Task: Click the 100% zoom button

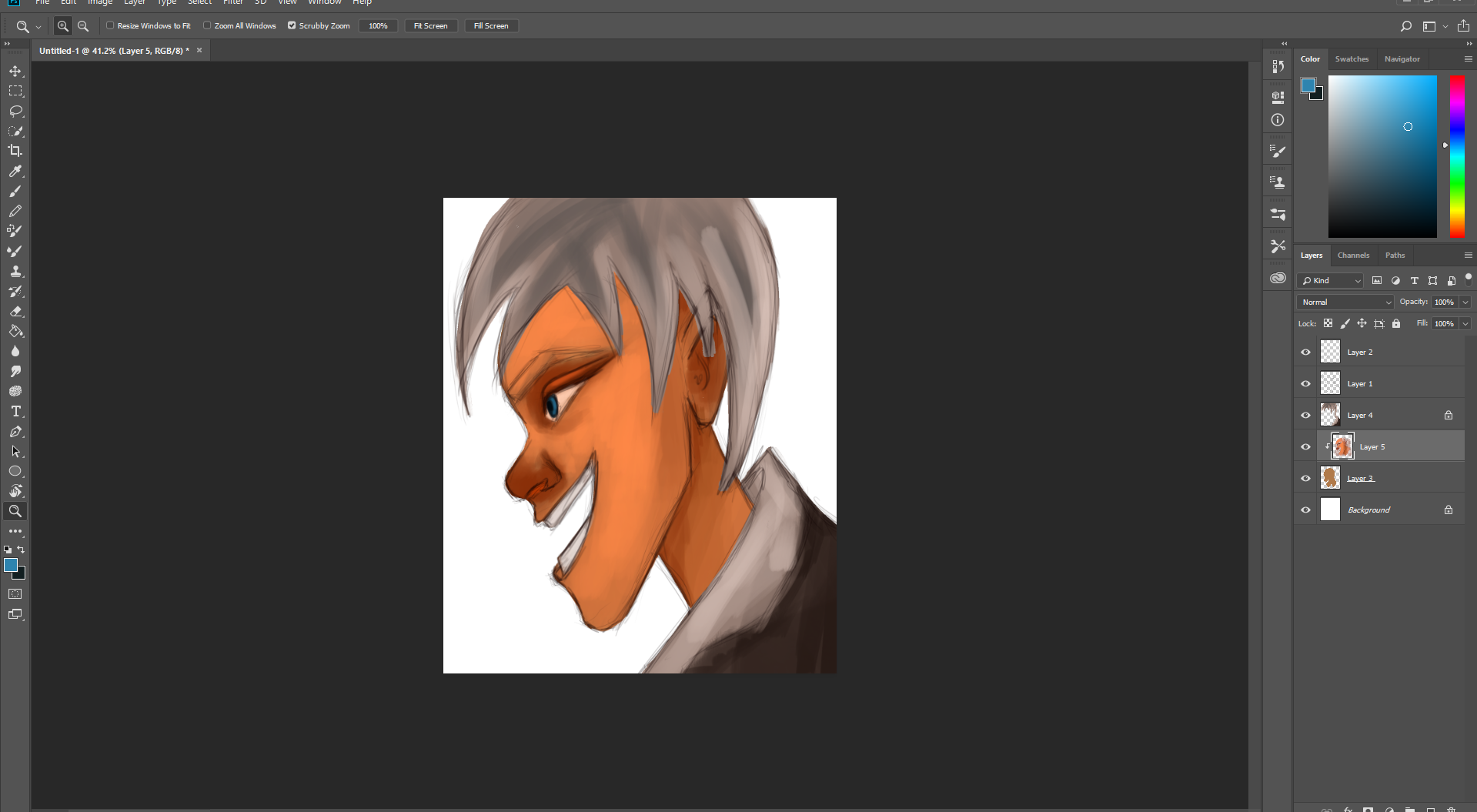Action: [x=378, y=26]
